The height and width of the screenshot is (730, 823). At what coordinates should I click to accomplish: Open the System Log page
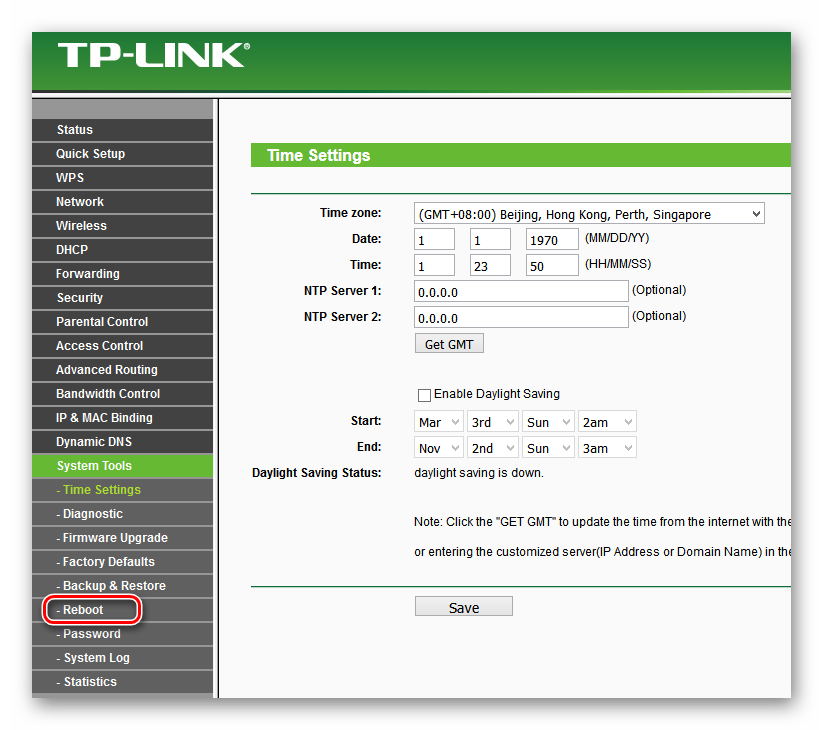(x=96, y=658)
